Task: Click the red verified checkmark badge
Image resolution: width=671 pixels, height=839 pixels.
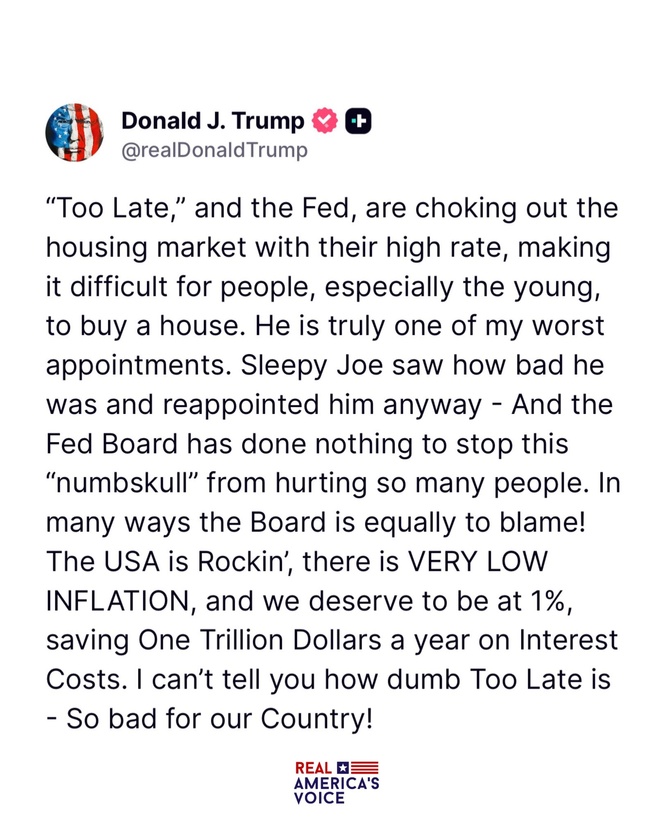Action: click(325, 120)
